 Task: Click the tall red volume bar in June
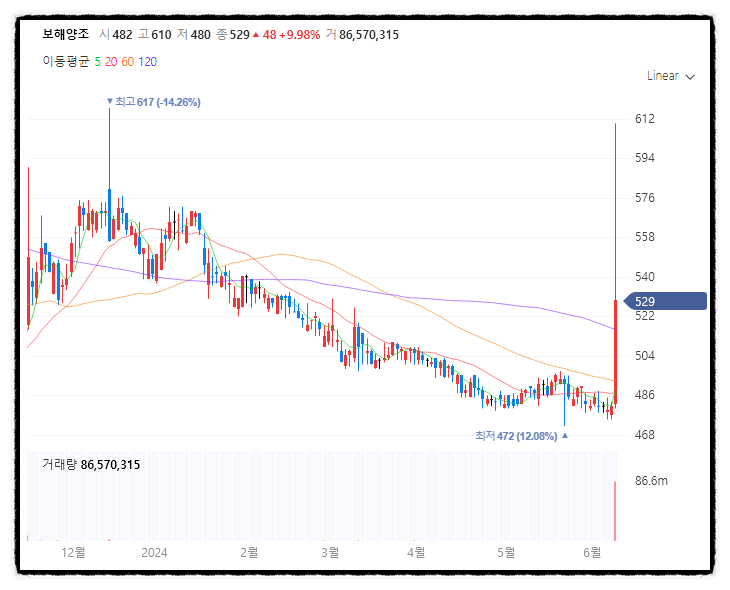pos(615,511)
